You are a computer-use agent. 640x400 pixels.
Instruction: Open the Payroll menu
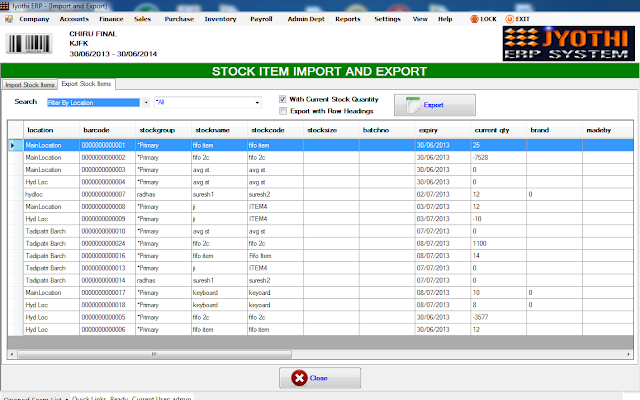click(x=261, y=19)
